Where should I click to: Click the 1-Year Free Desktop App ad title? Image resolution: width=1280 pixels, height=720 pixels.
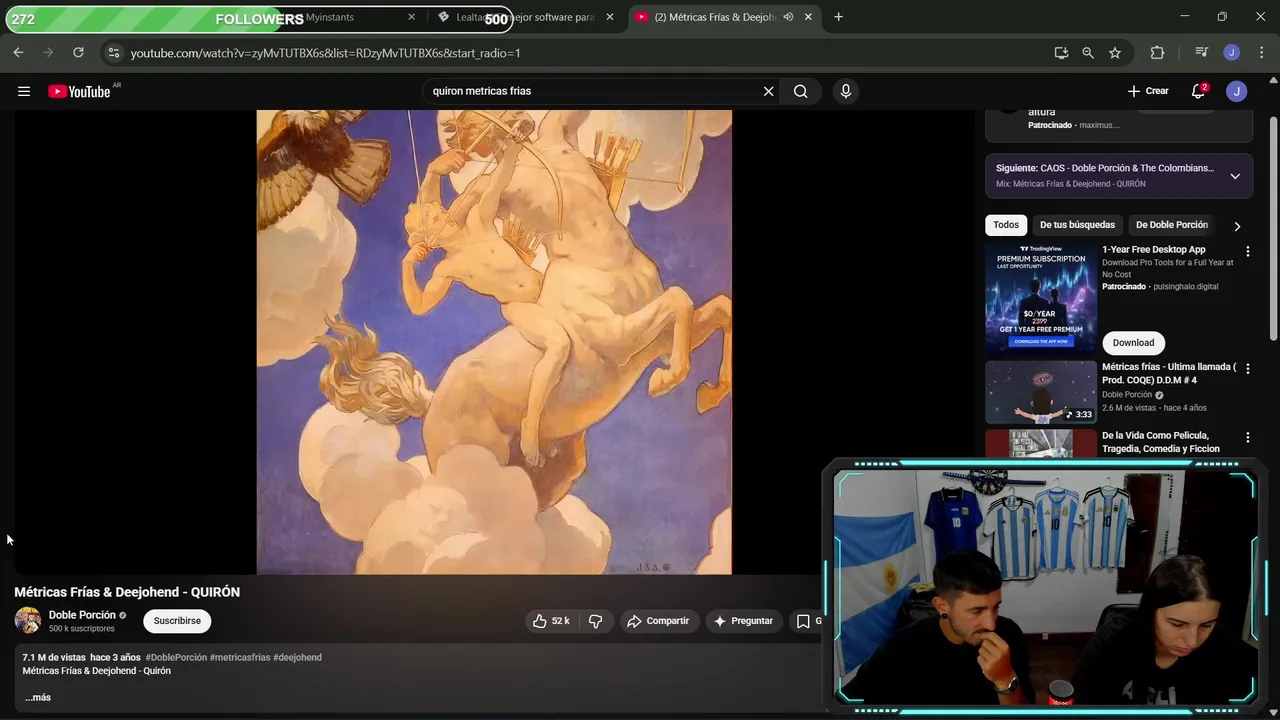pos(1154,250)
